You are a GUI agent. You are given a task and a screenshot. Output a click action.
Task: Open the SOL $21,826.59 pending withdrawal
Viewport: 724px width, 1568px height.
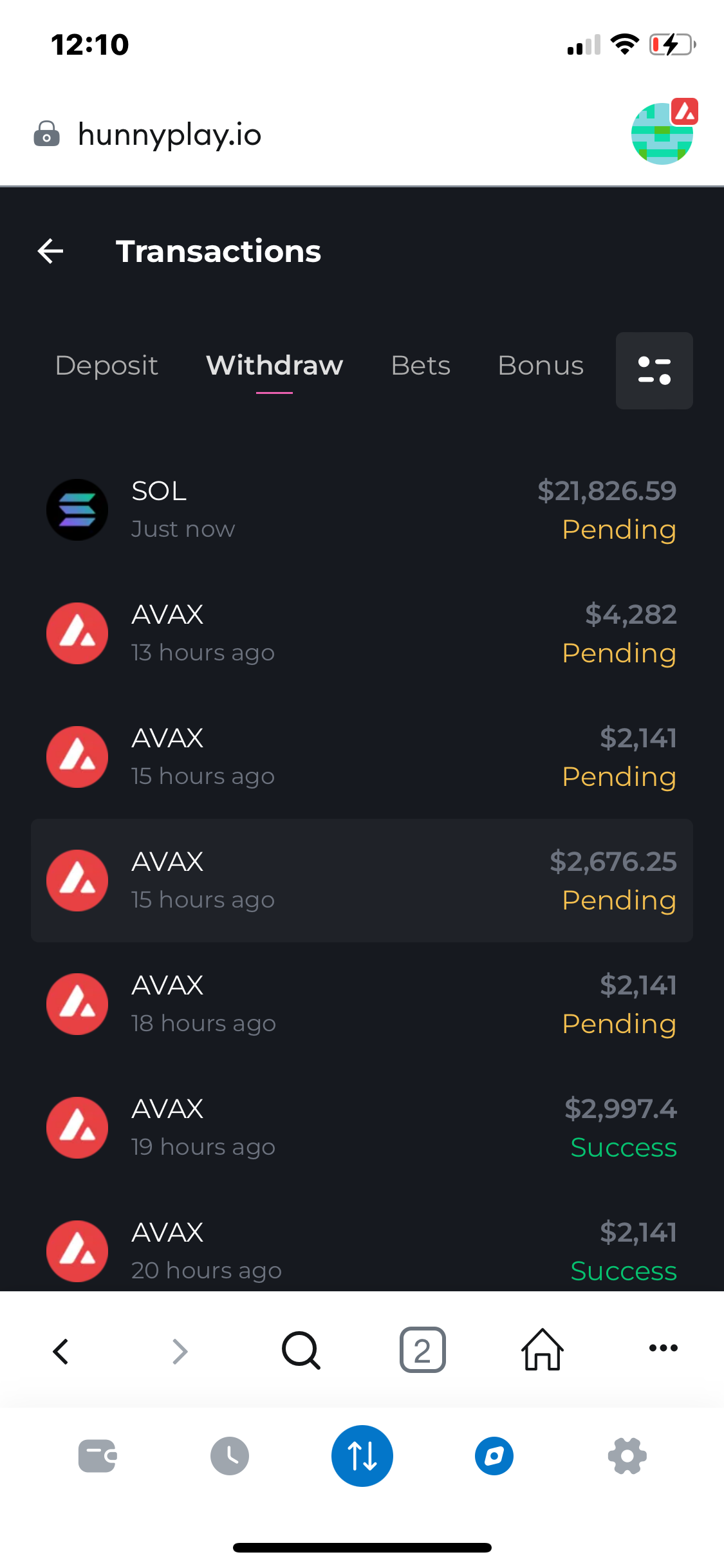click(362, 510)
